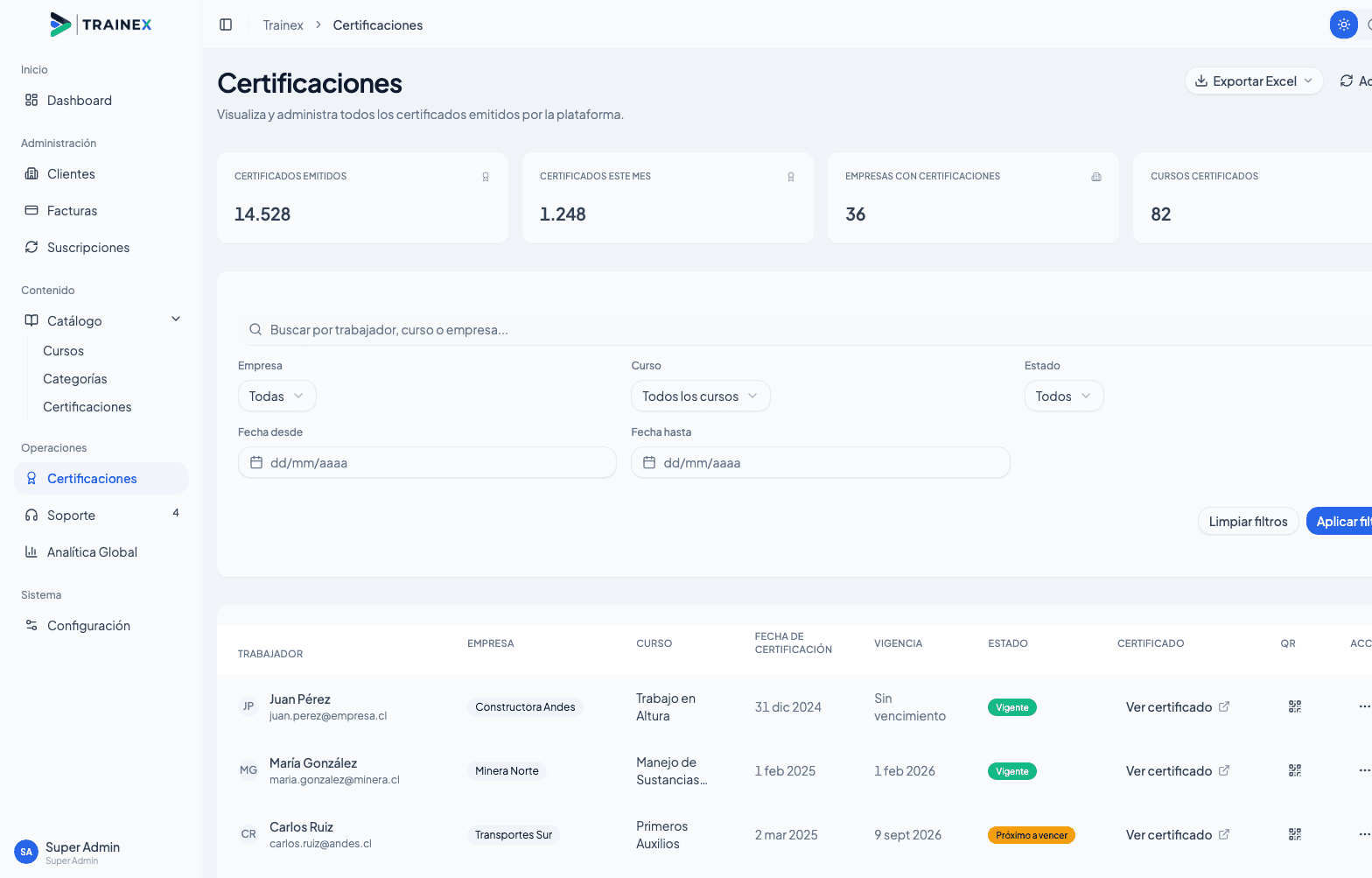Show QR code for Carlos Ruiz
Viewport: 1372px width, 878px height.
point(1295,834)
